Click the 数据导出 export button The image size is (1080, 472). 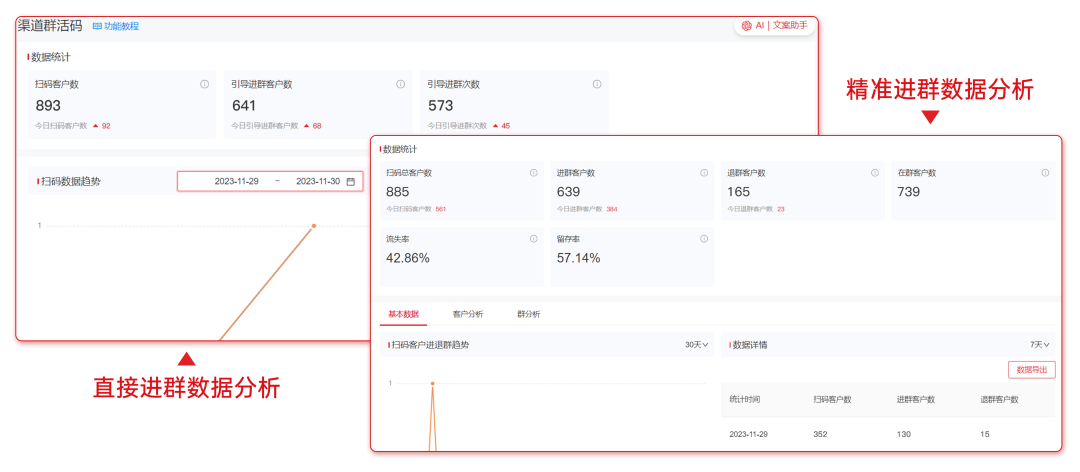point(1031,370)
